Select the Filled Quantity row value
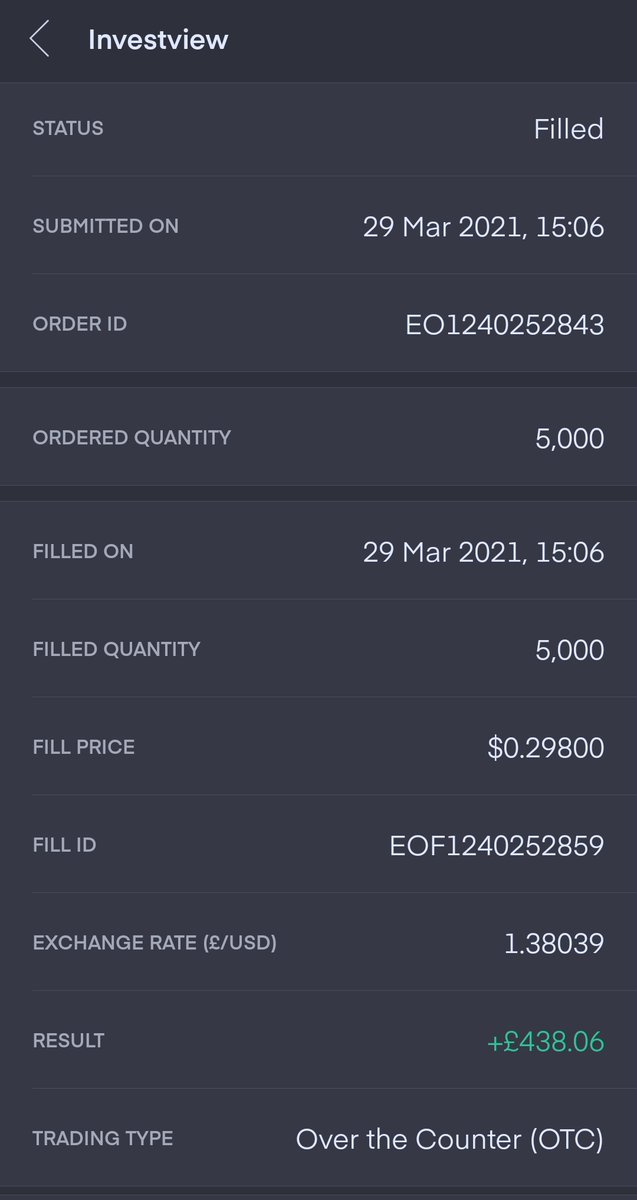 coord(569,650)
